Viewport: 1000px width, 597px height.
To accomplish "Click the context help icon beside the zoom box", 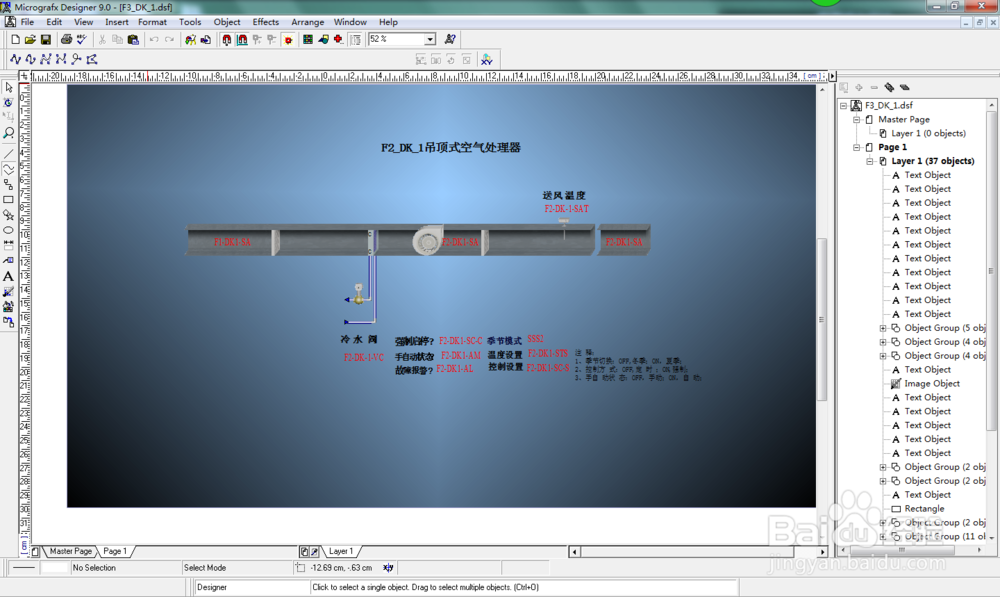I will pyautogui.click(x=450, y=40).
